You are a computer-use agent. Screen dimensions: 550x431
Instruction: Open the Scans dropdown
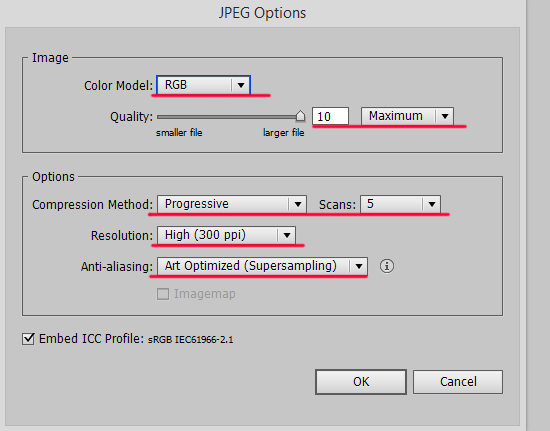(400, 204)
